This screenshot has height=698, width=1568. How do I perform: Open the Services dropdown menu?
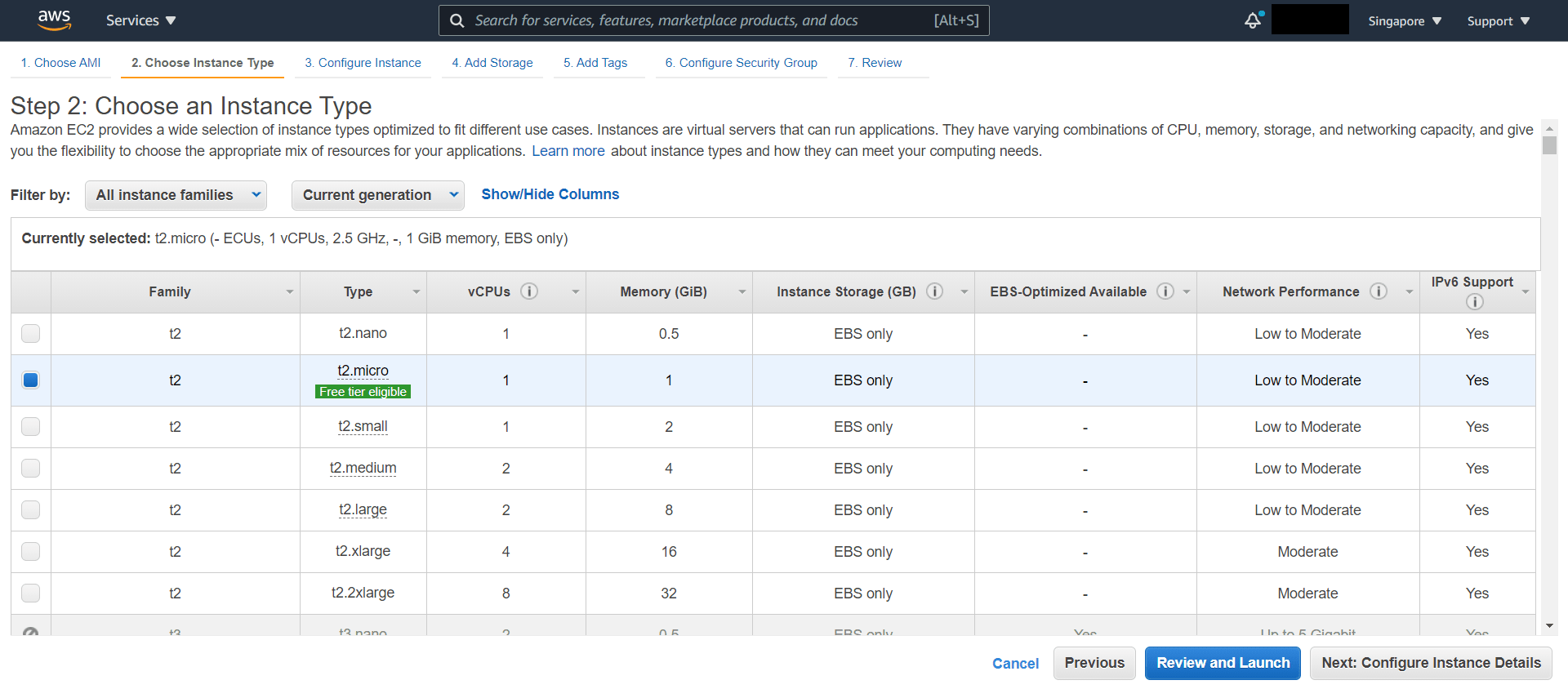point(140,20)
